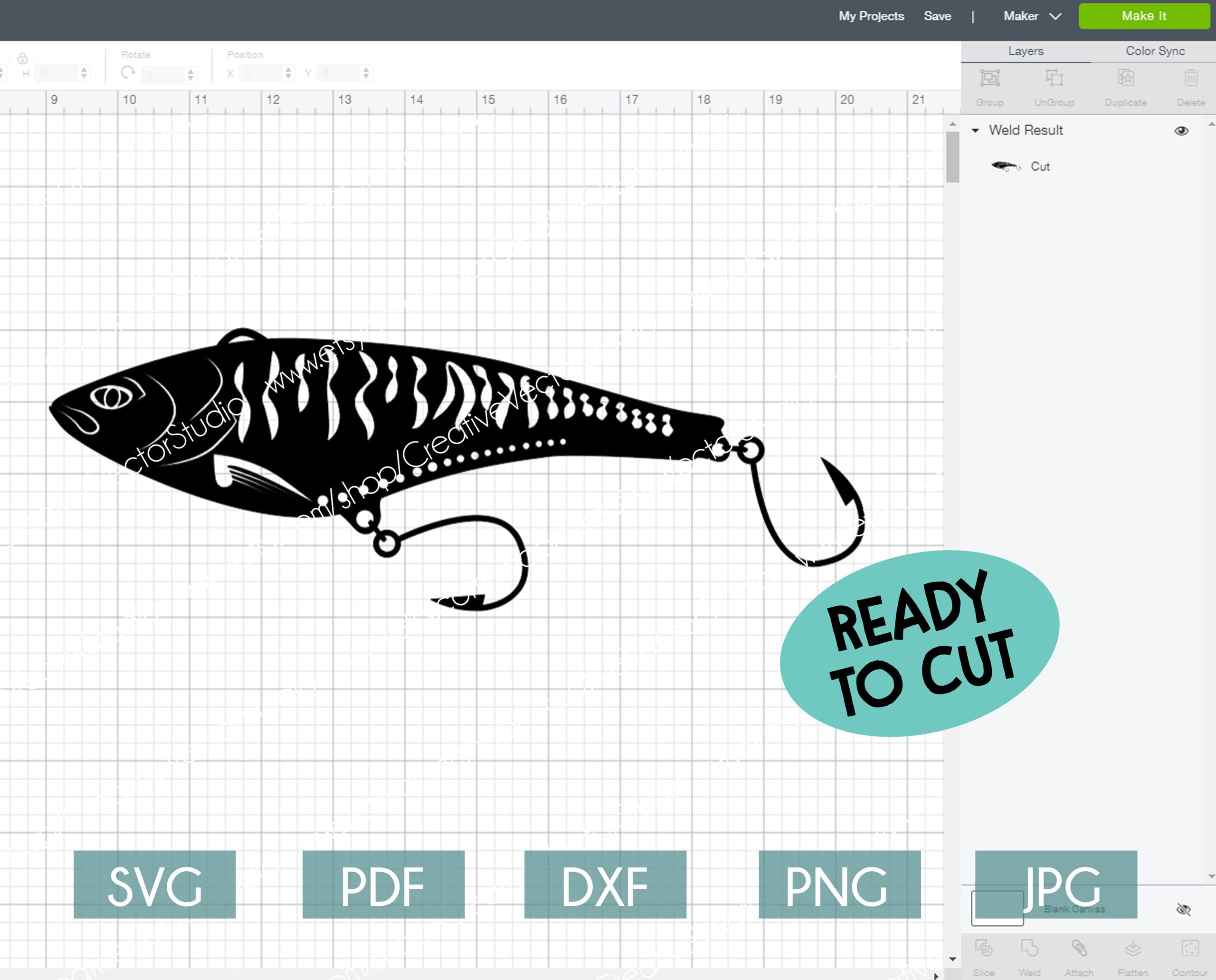The width and height of the screenshot is (1216, 980).
Task: Open the Maker machine dropdown
Action: coord(1032,16)
